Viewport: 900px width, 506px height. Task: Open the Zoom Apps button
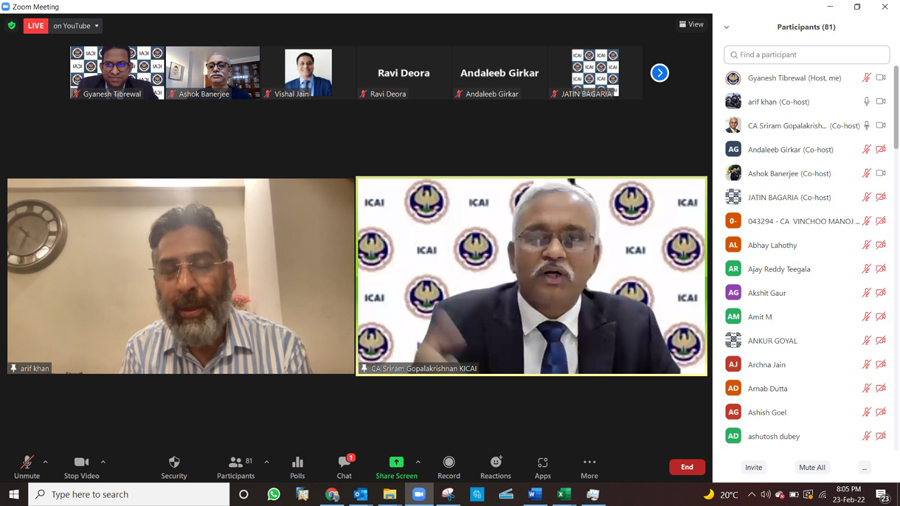[542, 467]
